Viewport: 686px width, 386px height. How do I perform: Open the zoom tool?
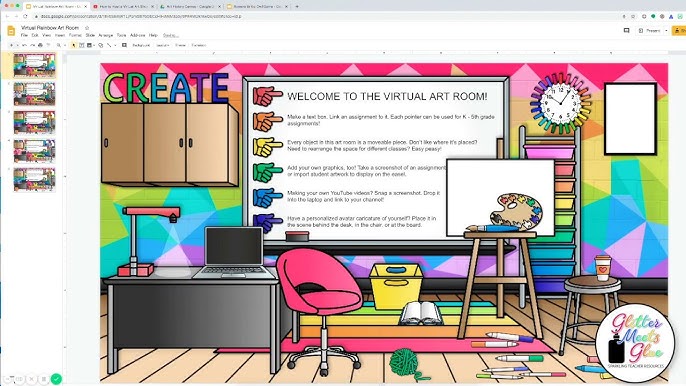click(x=59, y=45)
